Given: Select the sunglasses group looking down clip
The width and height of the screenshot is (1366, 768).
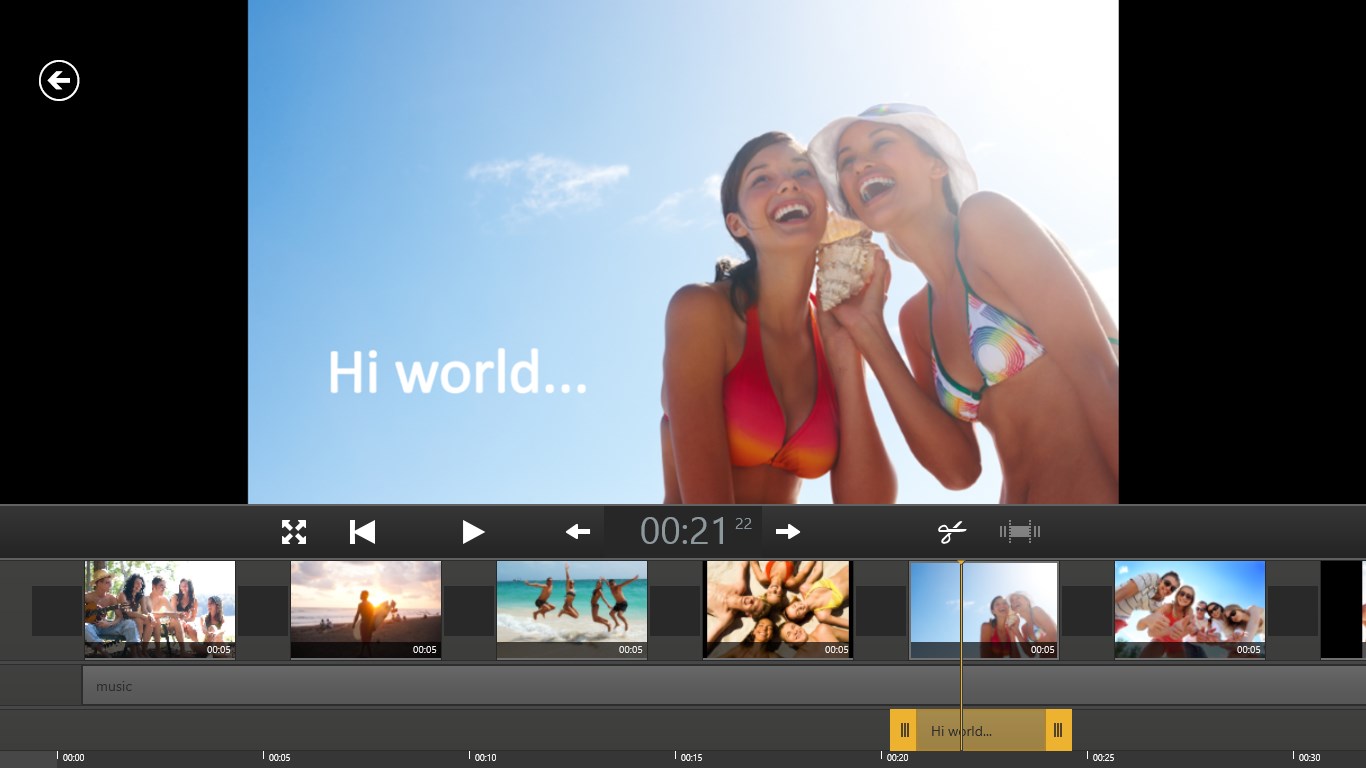Looking at the screenshot, I should point(1190,609).
